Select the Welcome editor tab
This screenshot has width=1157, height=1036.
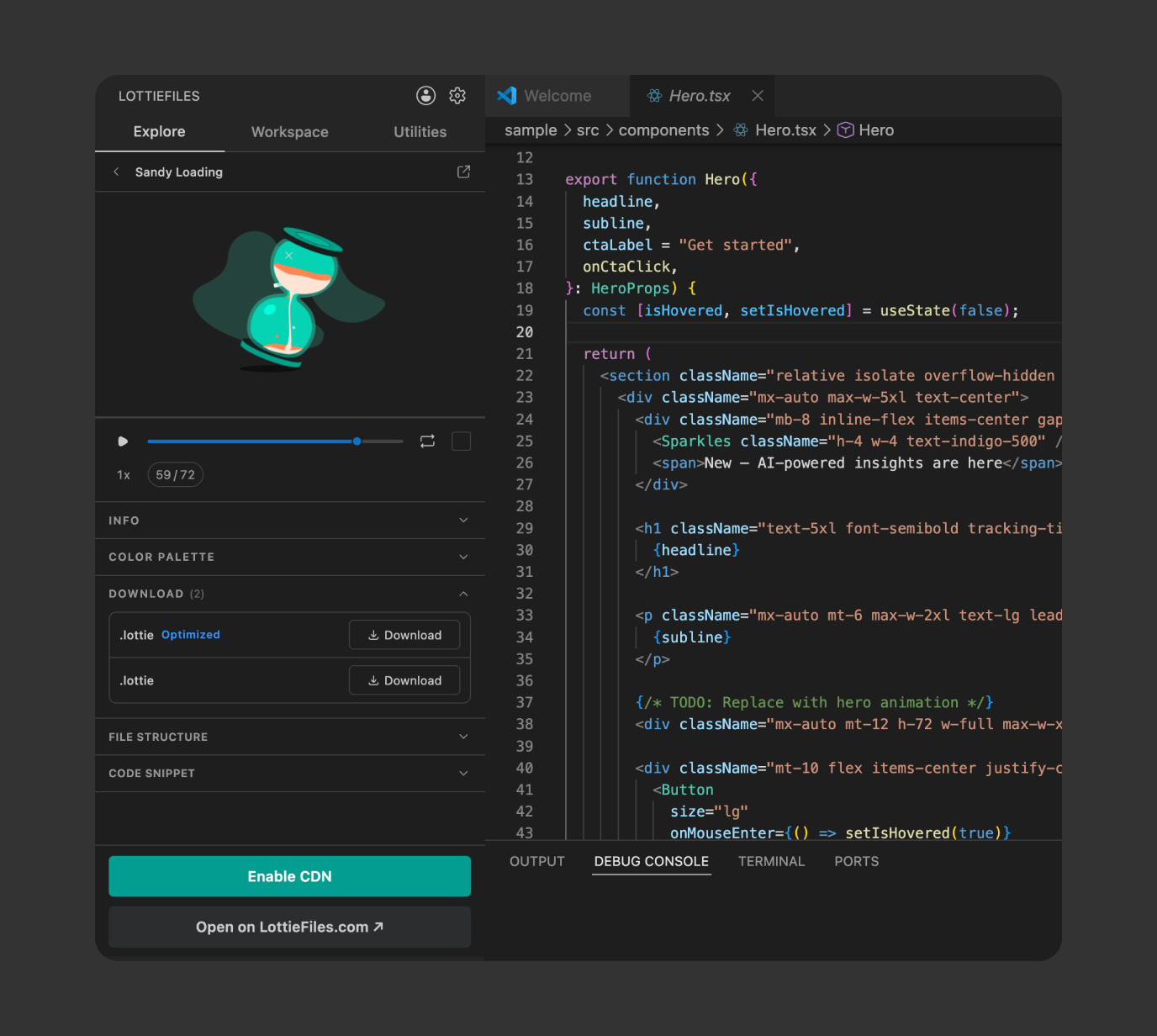pyautogui.click(x=557, y=96)
